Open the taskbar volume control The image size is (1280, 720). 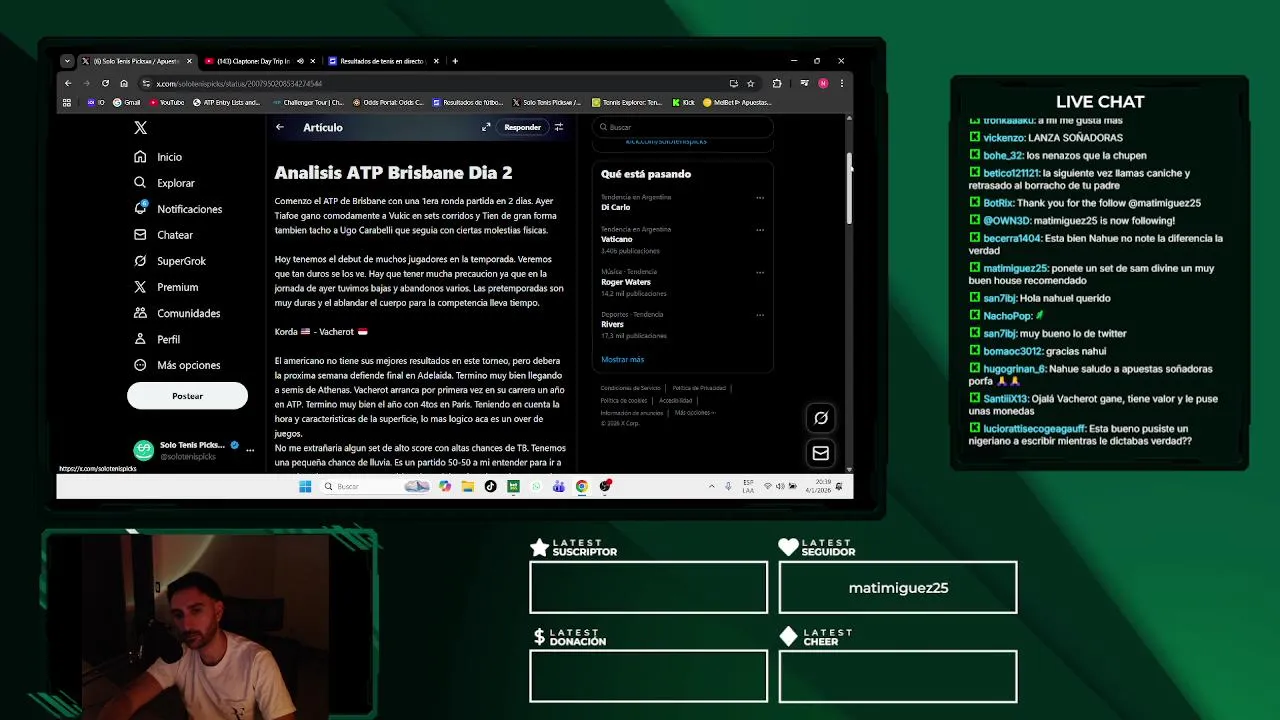tap(780, 487)
